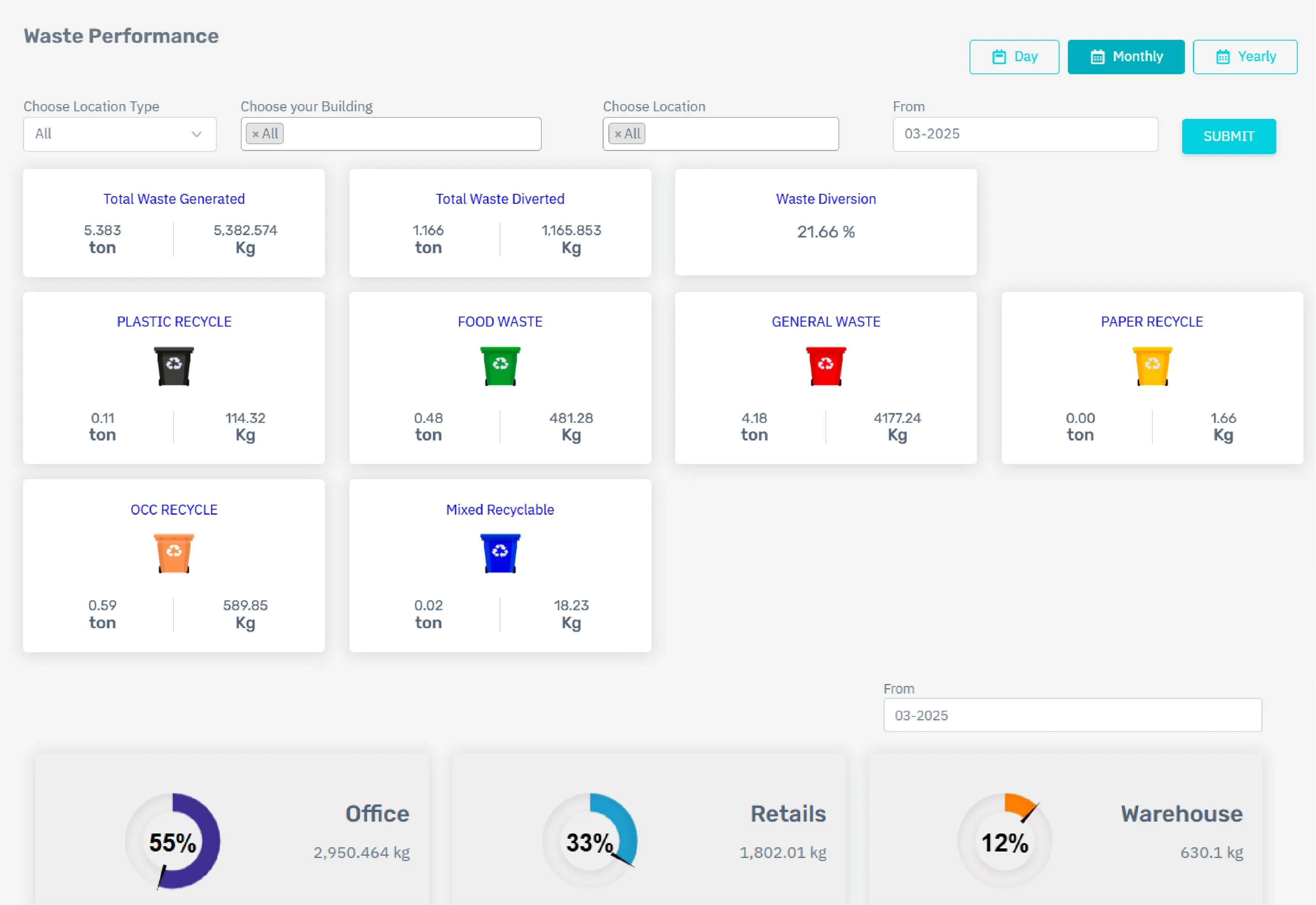The height and width of the screenshot is (905, 1316).
Task: Click the location type dropdown chevron arrow
Action: (196, 134)
